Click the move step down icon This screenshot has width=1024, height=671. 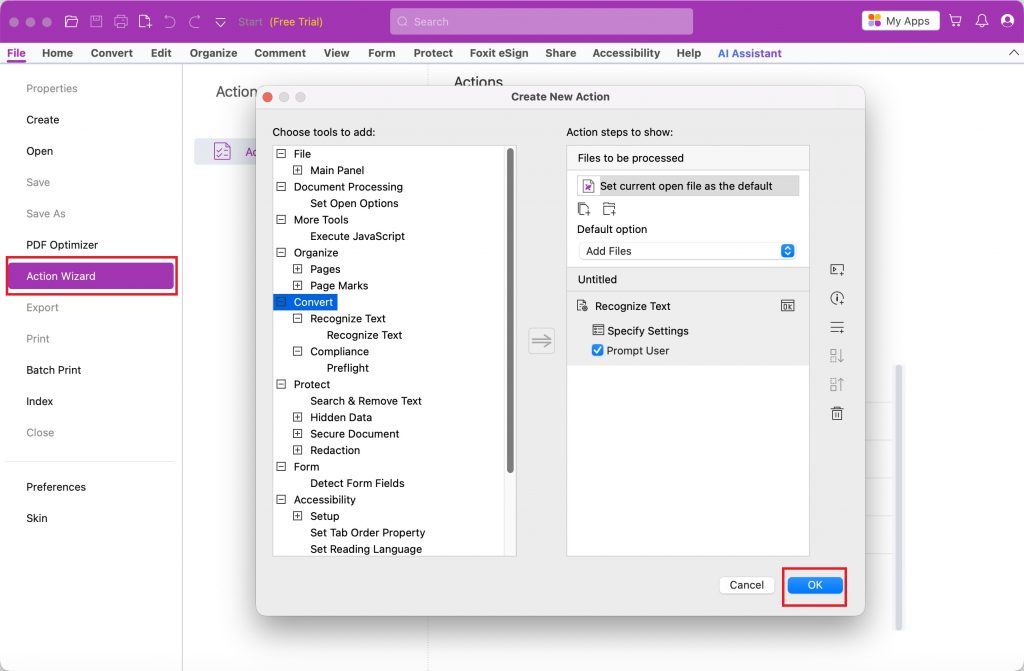click(837, 355)
